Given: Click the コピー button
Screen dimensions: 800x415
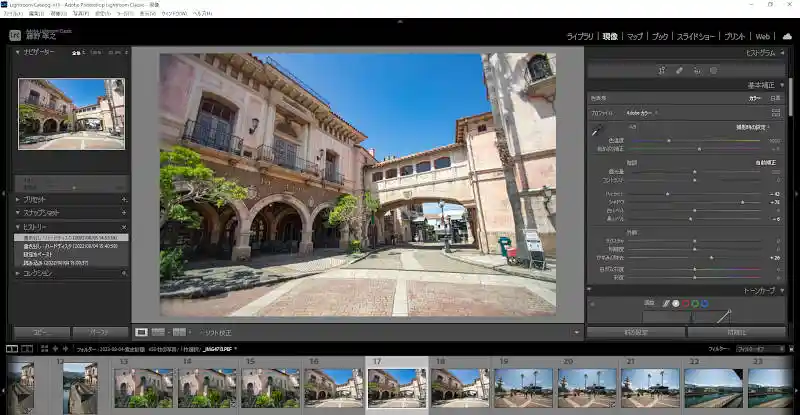Looking at the screenshot, I should pos(41,331).
